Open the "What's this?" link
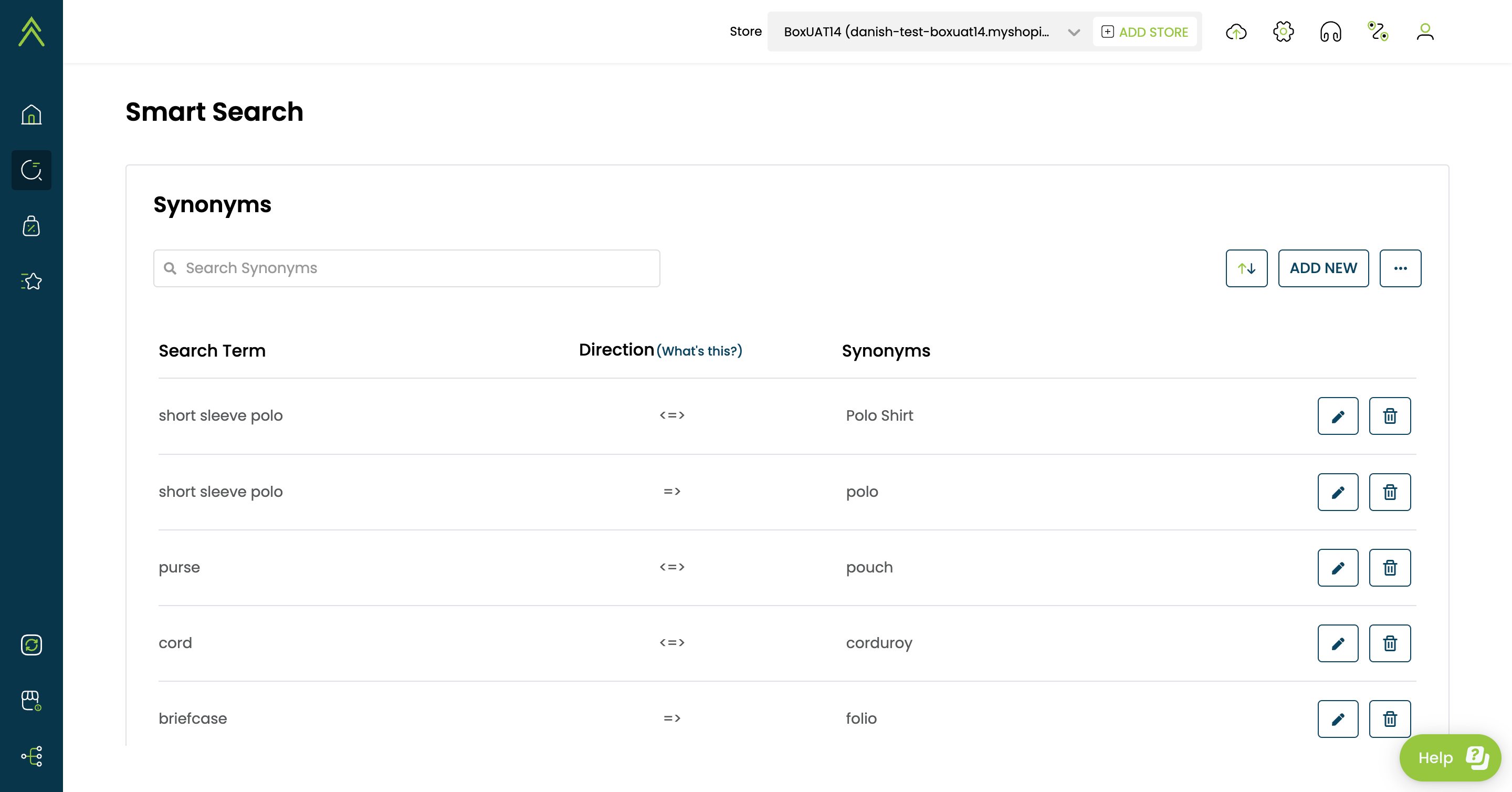Image resolution: width=1512 pixels, height=792 pixels. (699, 351)
